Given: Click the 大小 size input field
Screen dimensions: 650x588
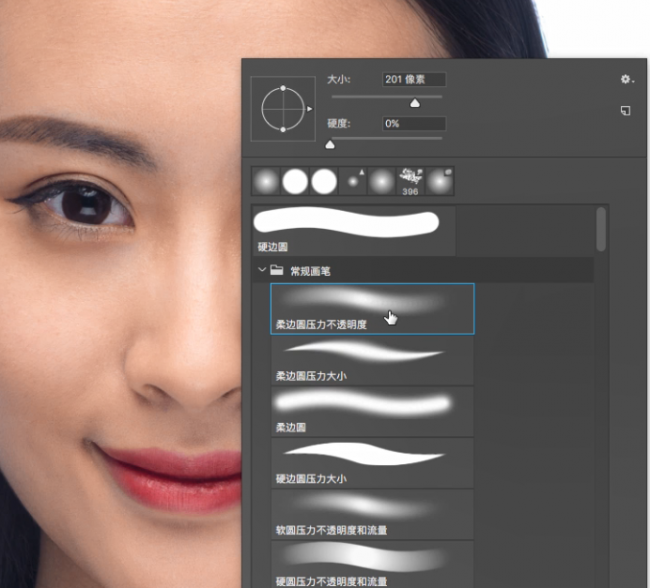Looking at the screenshot, I should (x=414, y=79).
